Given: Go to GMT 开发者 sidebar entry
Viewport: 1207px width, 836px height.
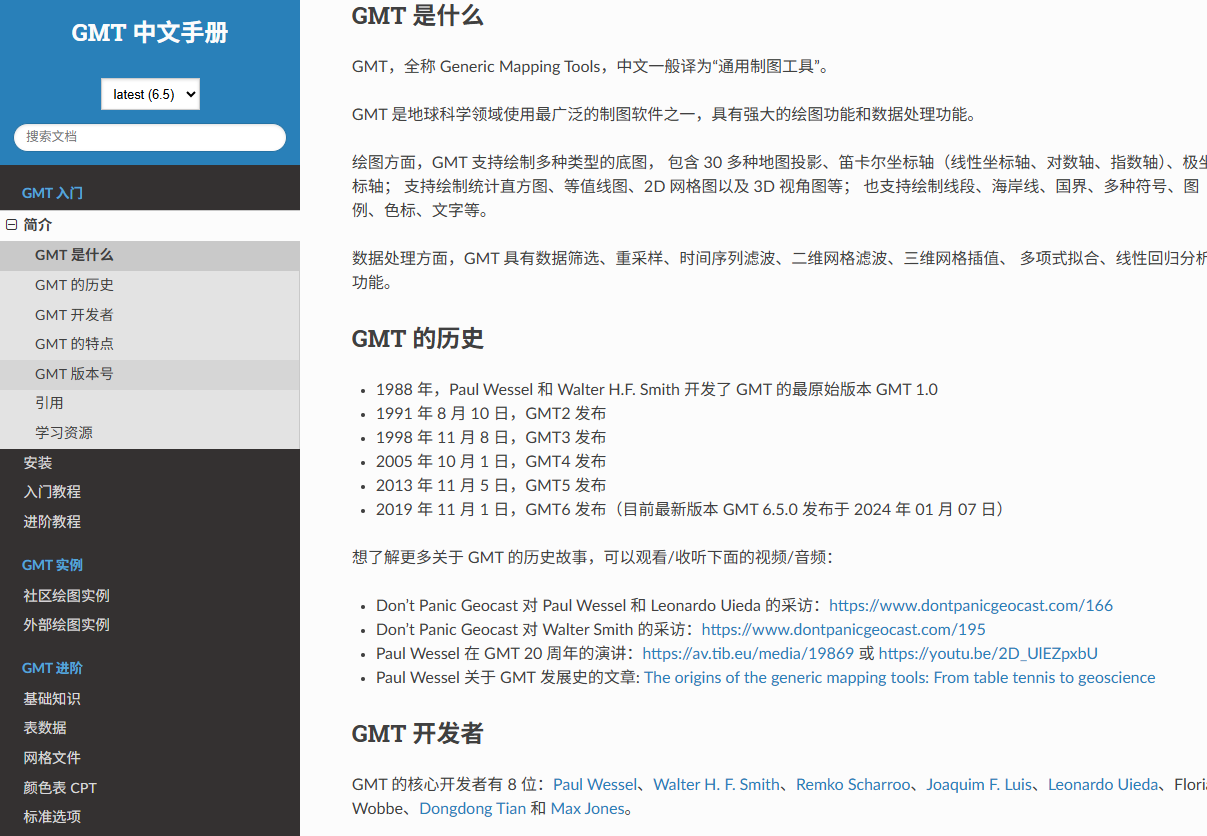Looking at the screenshot, I should point(150,315).
